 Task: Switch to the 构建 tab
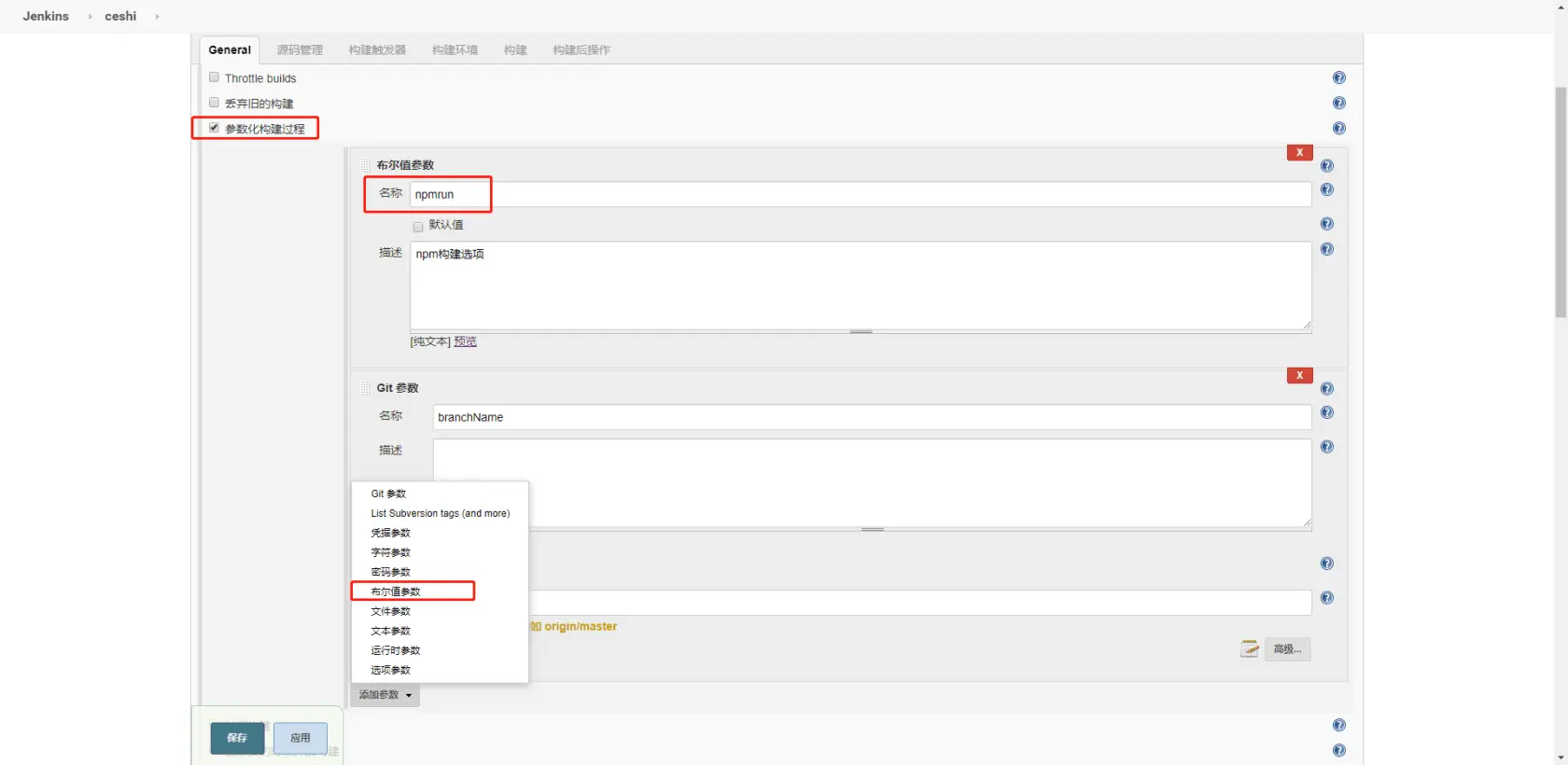(x=515, y=50)
